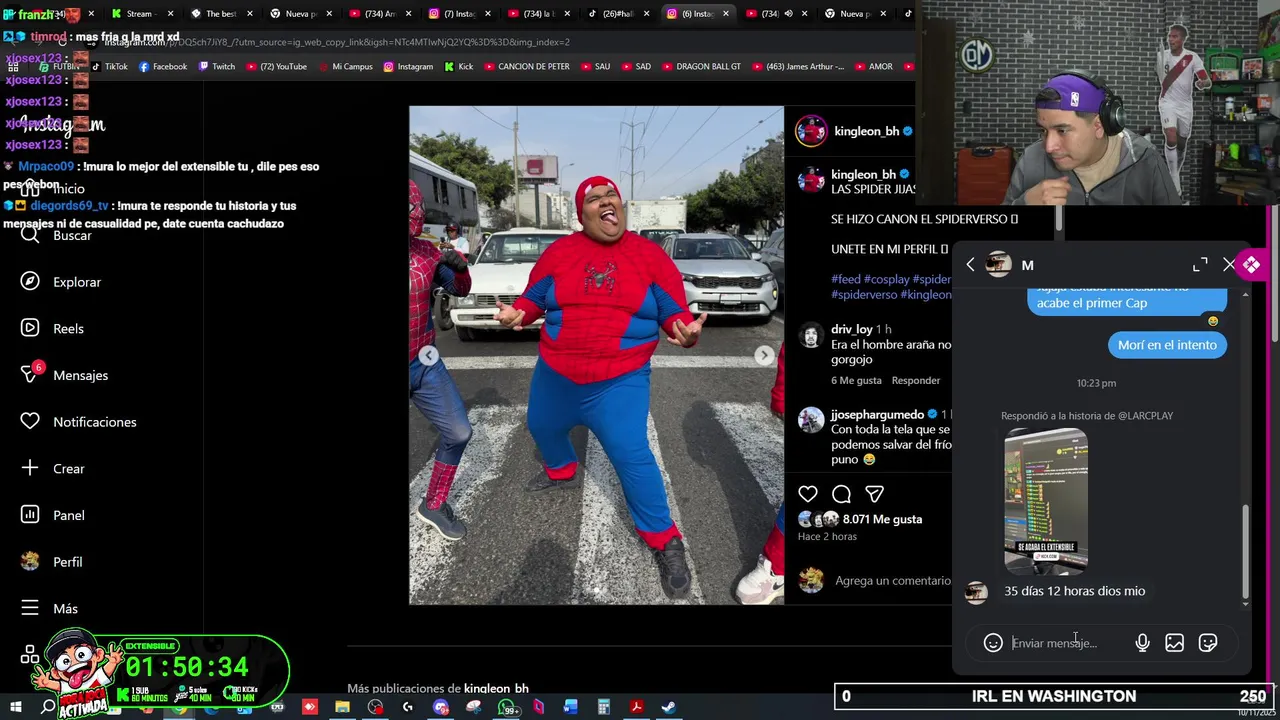Image resolution: width=1280 pixels, height=720 pixels.
Task: Show the previous photo in carousel
Action: click(428, 355)
